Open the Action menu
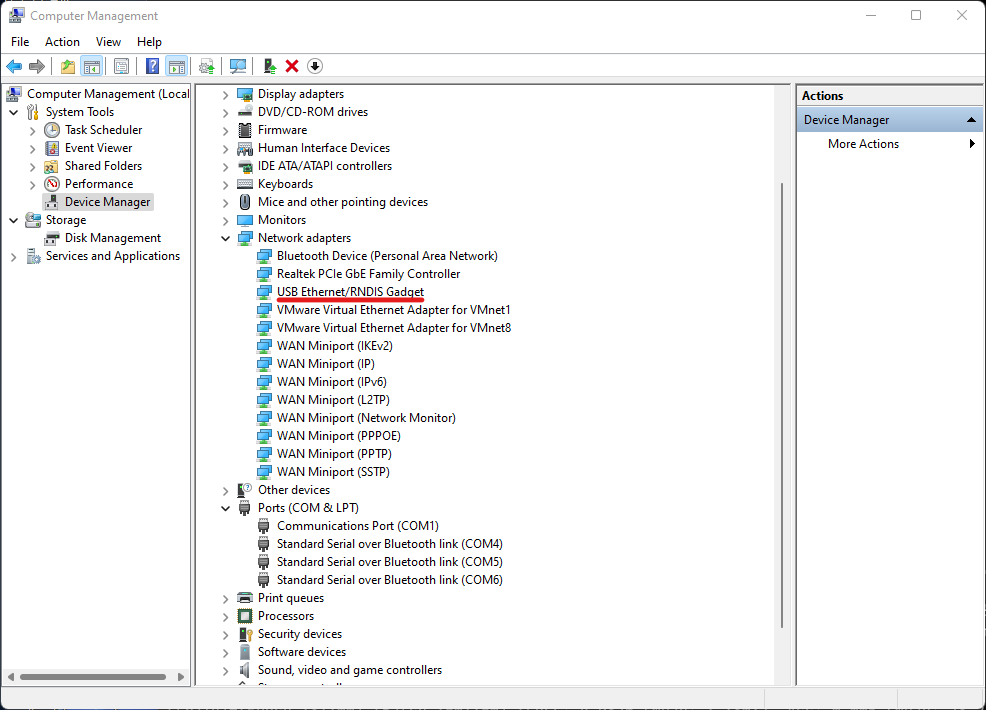This screenshot has width=986, height=710. (62, 42)
